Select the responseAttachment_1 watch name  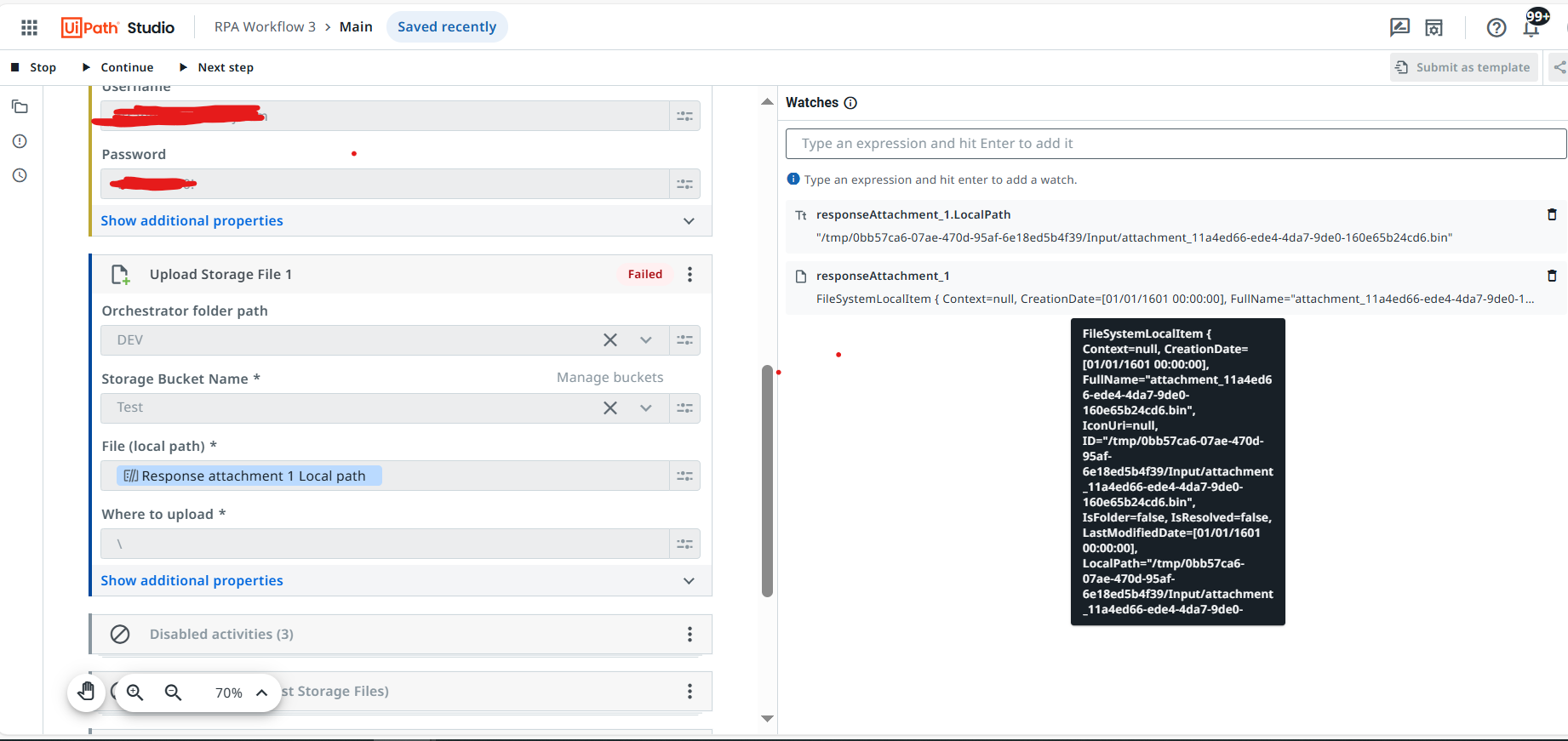(x=883, y=276)
